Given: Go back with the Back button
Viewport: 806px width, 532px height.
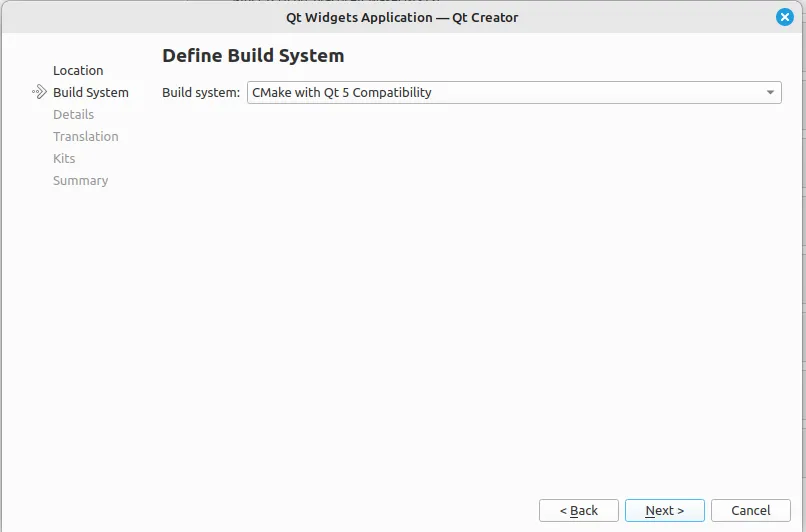Looking at the screenshot, I should 579,510.
